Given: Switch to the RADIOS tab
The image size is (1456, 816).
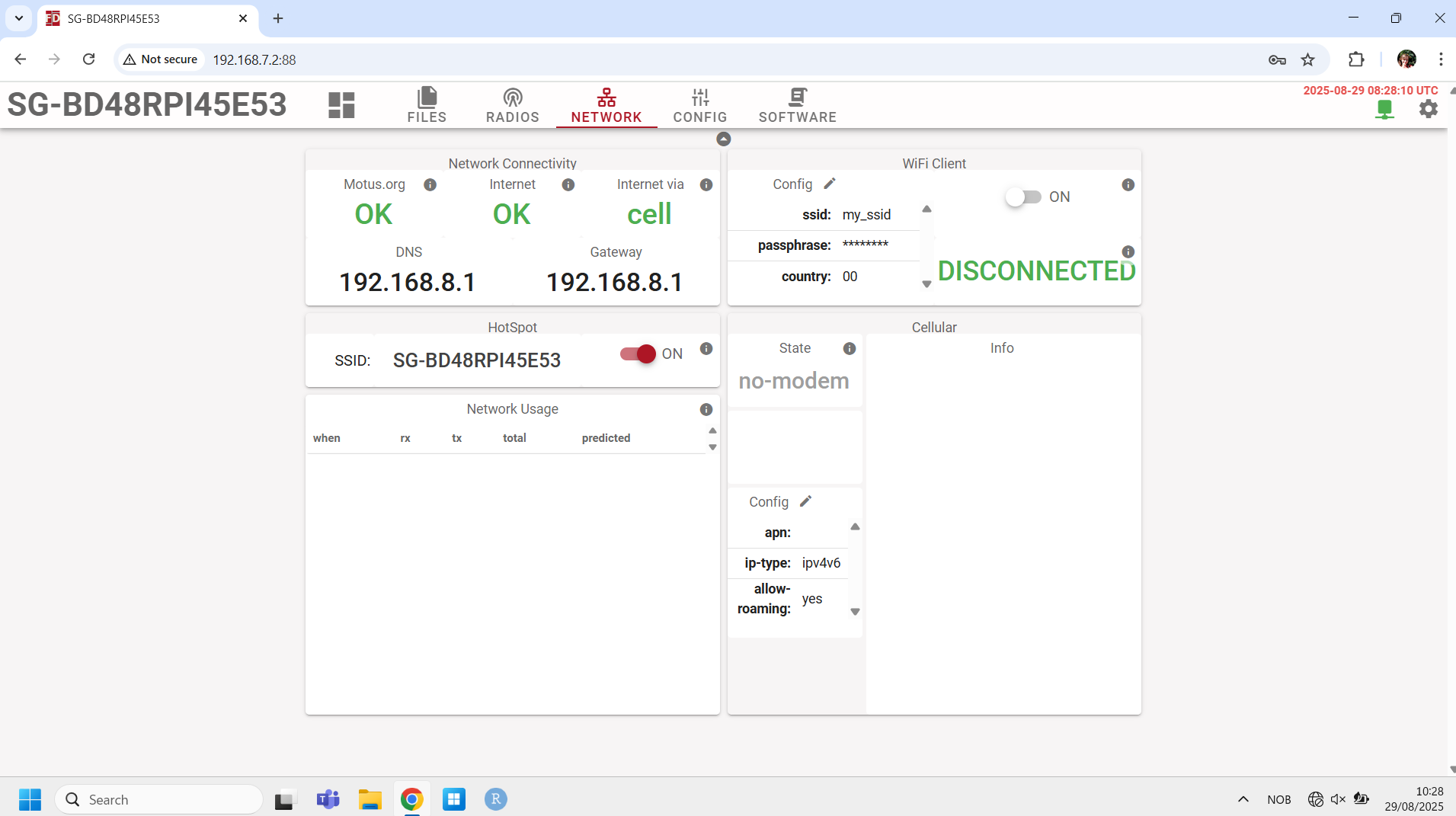Looking at the screenshot, I should coord(512,105).
